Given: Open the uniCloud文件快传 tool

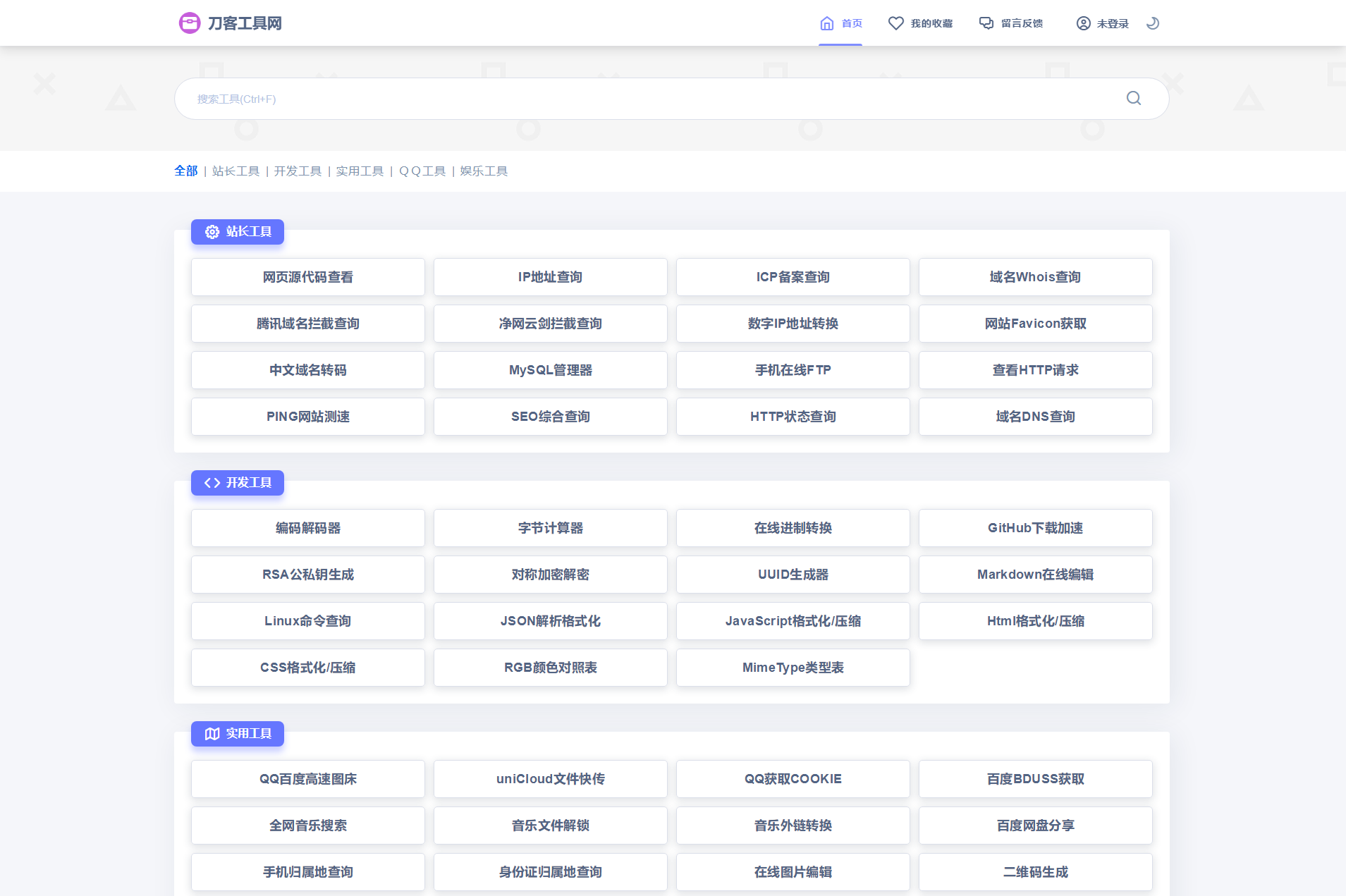Looking at the screenshot, I should [x=551, y=779].
